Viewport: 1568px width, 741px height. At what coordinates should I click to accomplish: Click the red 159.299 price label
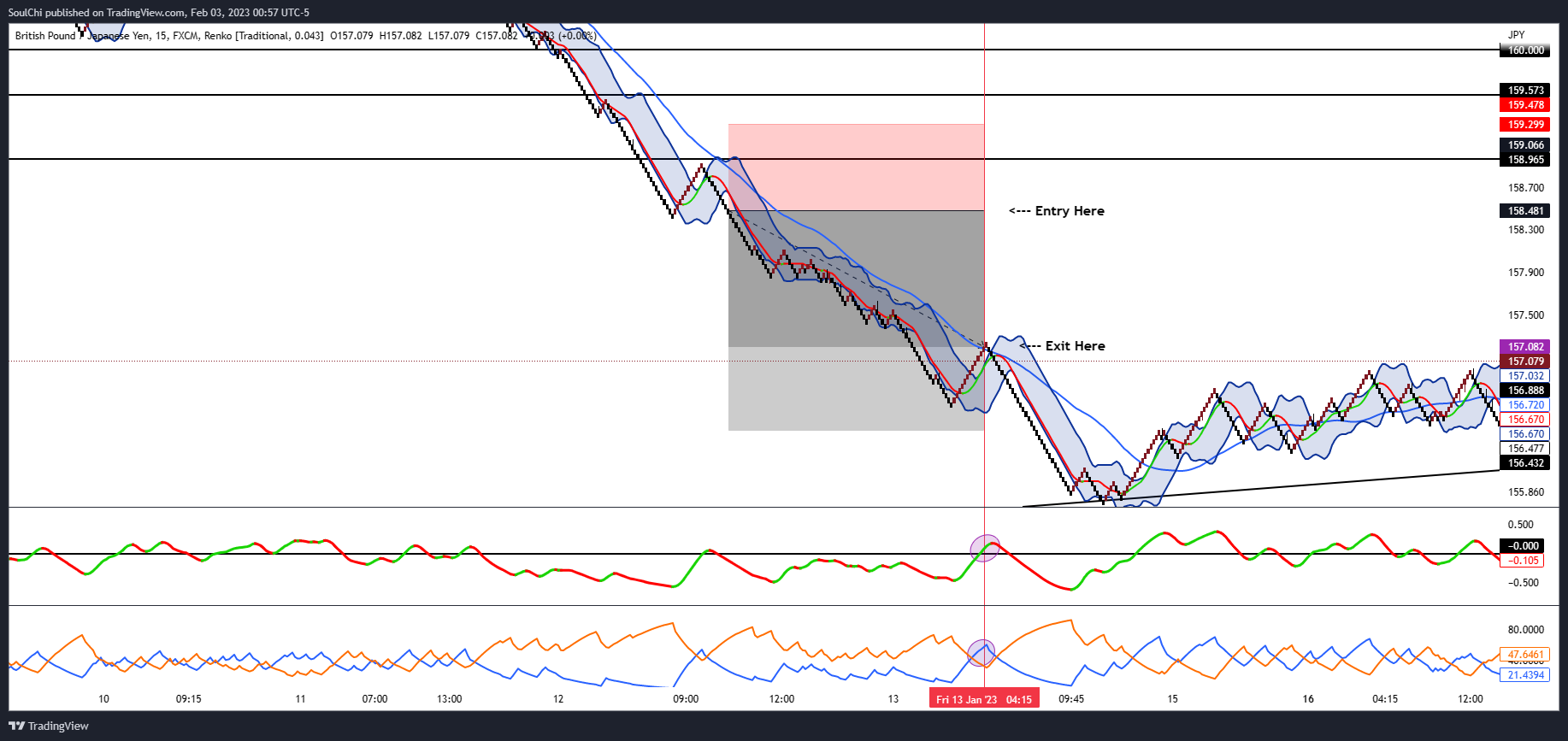pos(1525,125)
